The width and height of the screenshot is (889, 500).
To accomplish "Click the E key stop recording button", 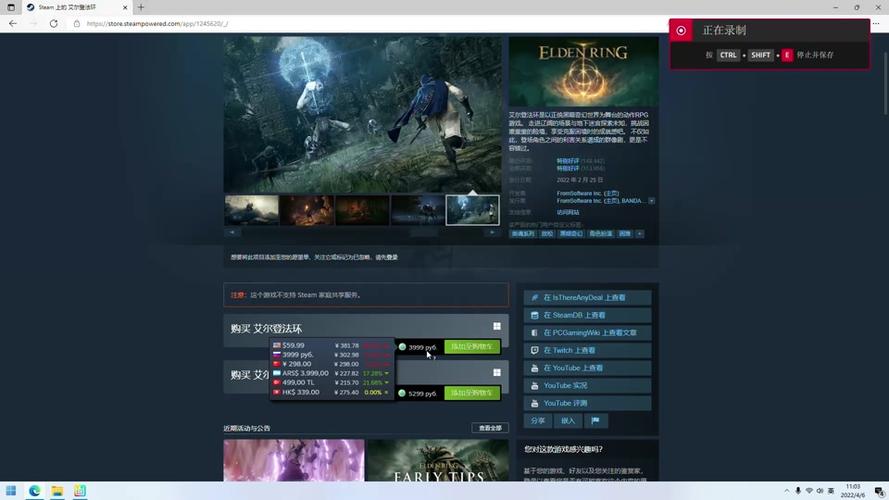I will 786,55.
